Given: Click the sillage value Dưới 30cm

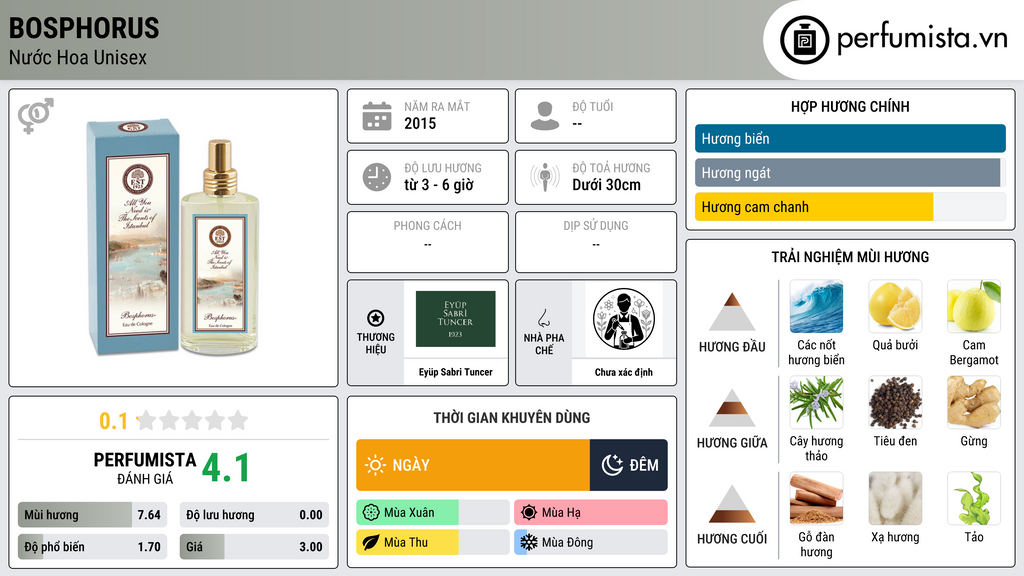Looking at the screenshot, I should [606, 185].
